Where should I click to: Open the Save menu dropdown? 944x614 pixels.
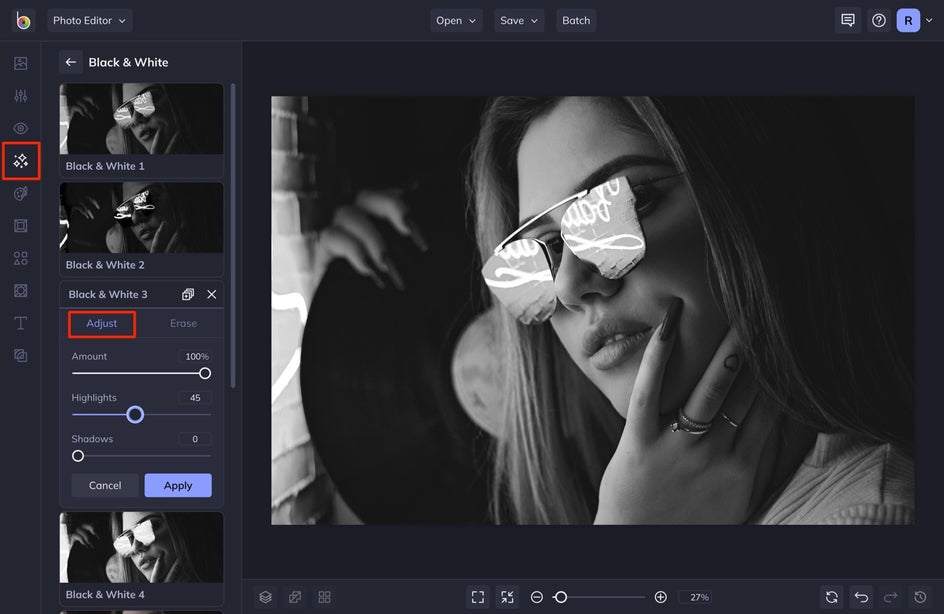(x=519, y=20)
